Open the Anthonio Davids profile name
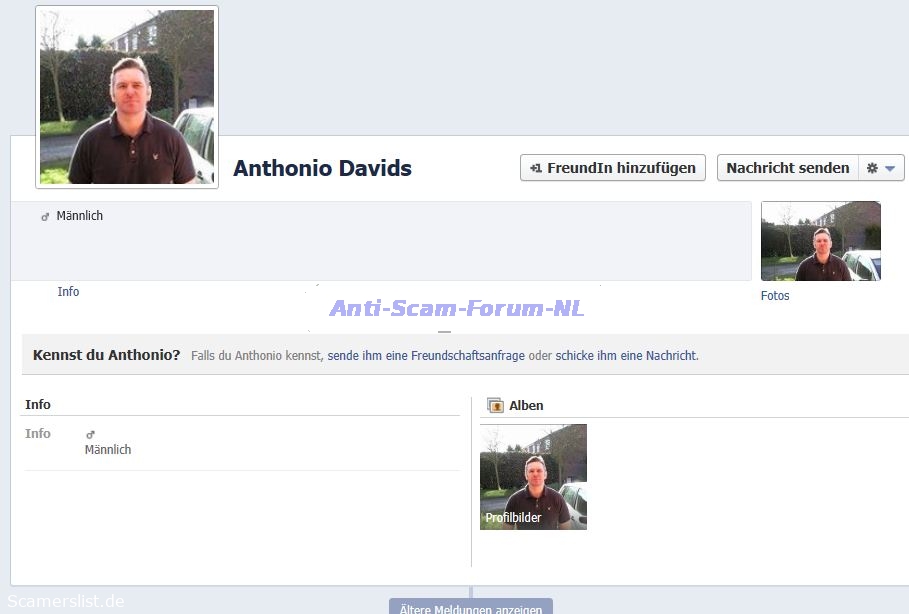 [322, 168]
